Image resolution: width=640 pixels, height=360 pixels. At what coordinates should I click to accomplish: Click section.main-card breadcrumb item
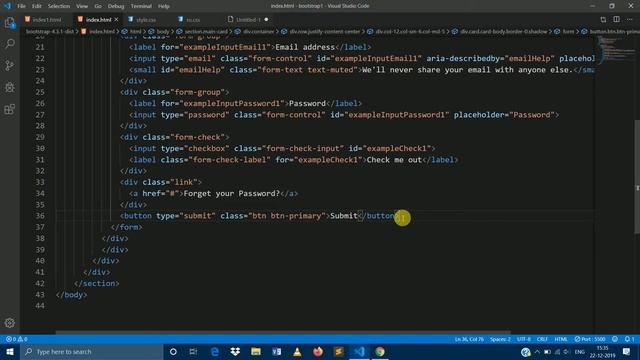(206, 31)
